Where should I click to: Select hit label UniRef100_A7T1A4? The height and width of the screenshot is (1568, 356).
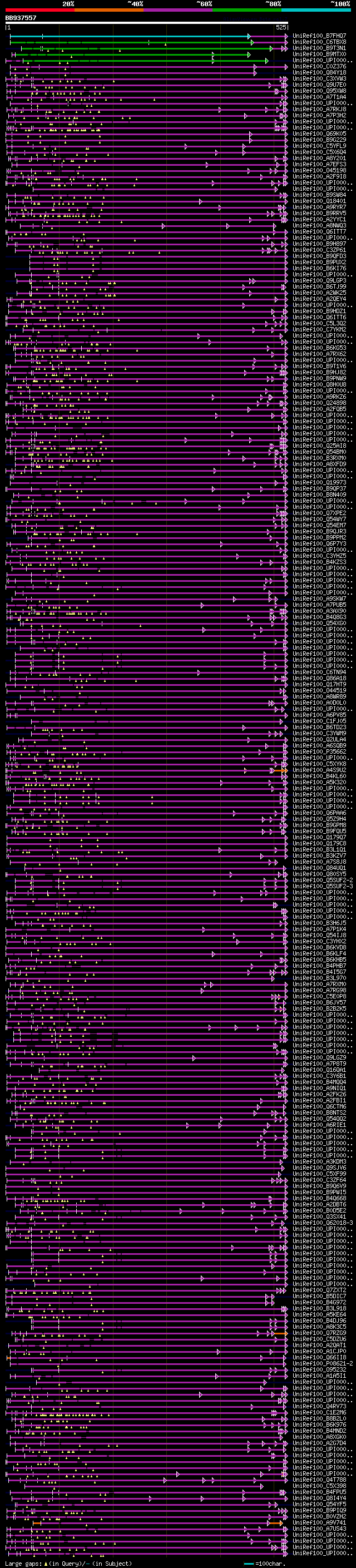coord(319,97)
